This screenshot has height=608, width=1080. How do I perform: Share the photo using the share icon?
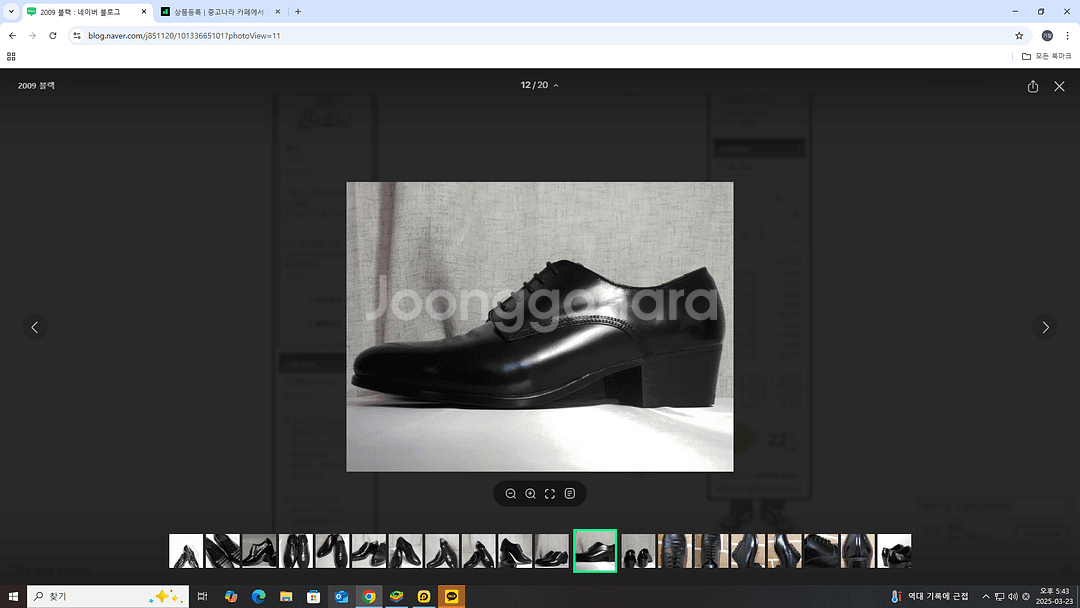(1032, 86)
